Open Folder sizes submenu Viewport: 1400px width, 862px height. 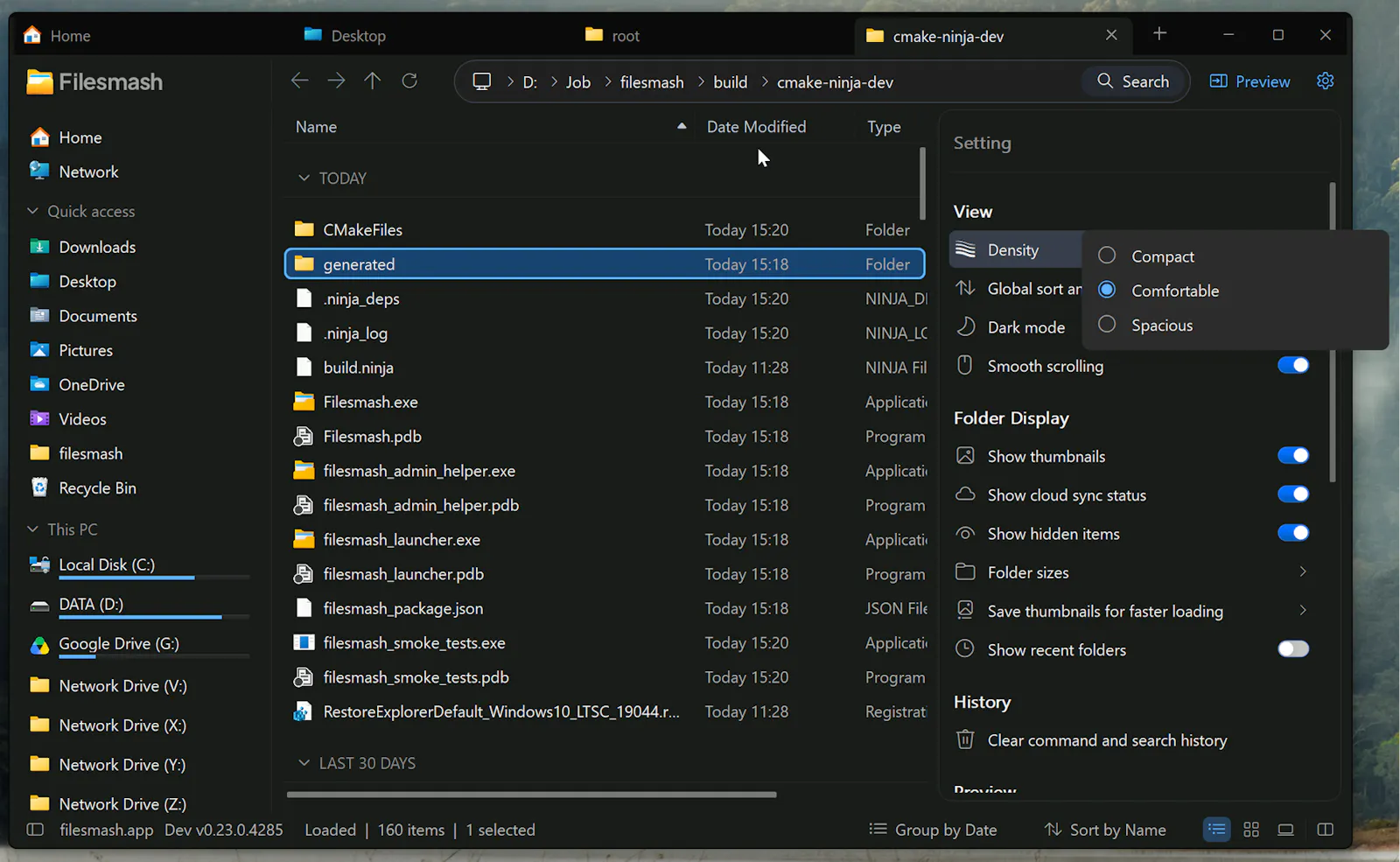[1134, 571]
